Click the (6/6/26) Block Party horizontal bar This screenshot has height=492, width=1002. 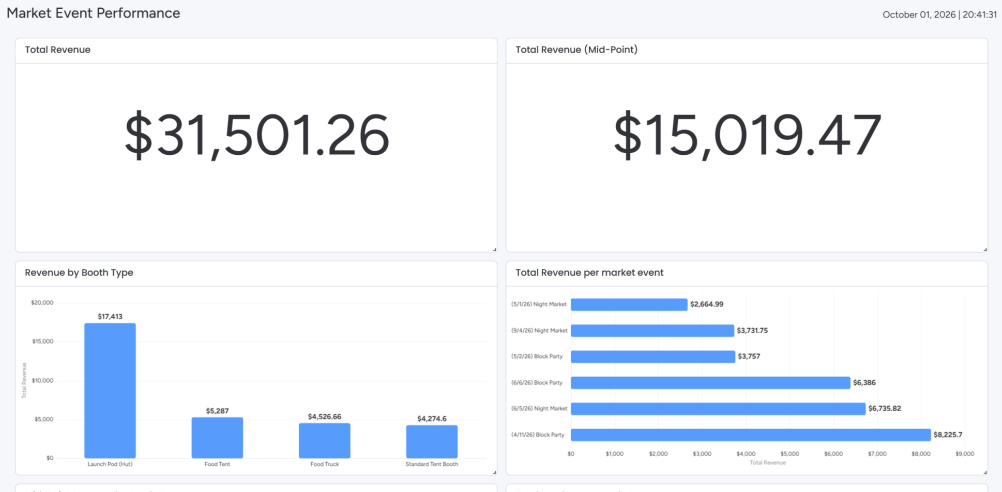[x=711, y=383]
